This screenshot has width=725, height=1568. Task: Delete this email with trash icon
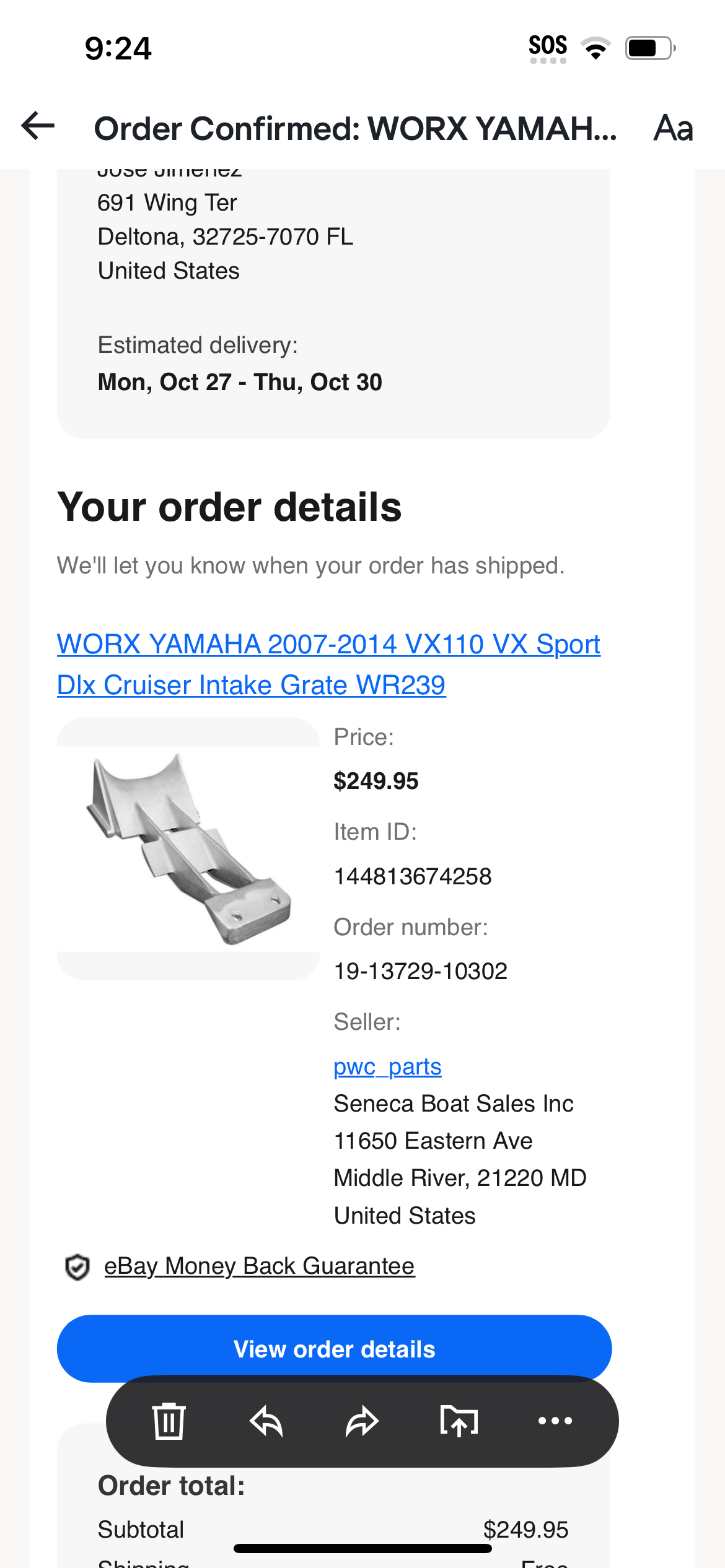pyautogui.click(x=169, y=1421)
